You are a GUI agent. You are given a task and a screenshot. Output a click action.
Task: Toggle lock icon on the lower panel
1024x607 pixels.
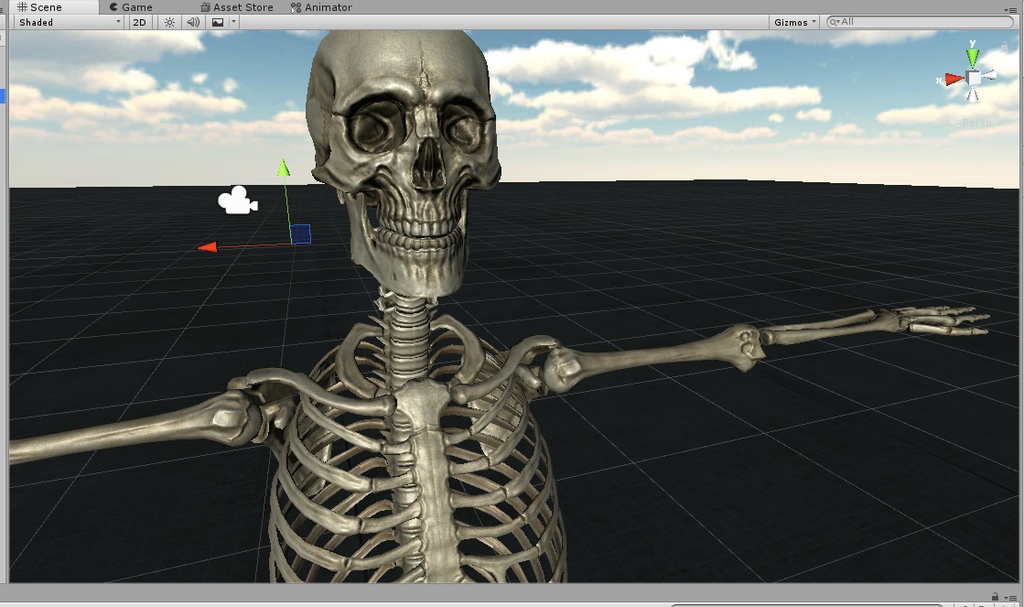coord(995,597)
